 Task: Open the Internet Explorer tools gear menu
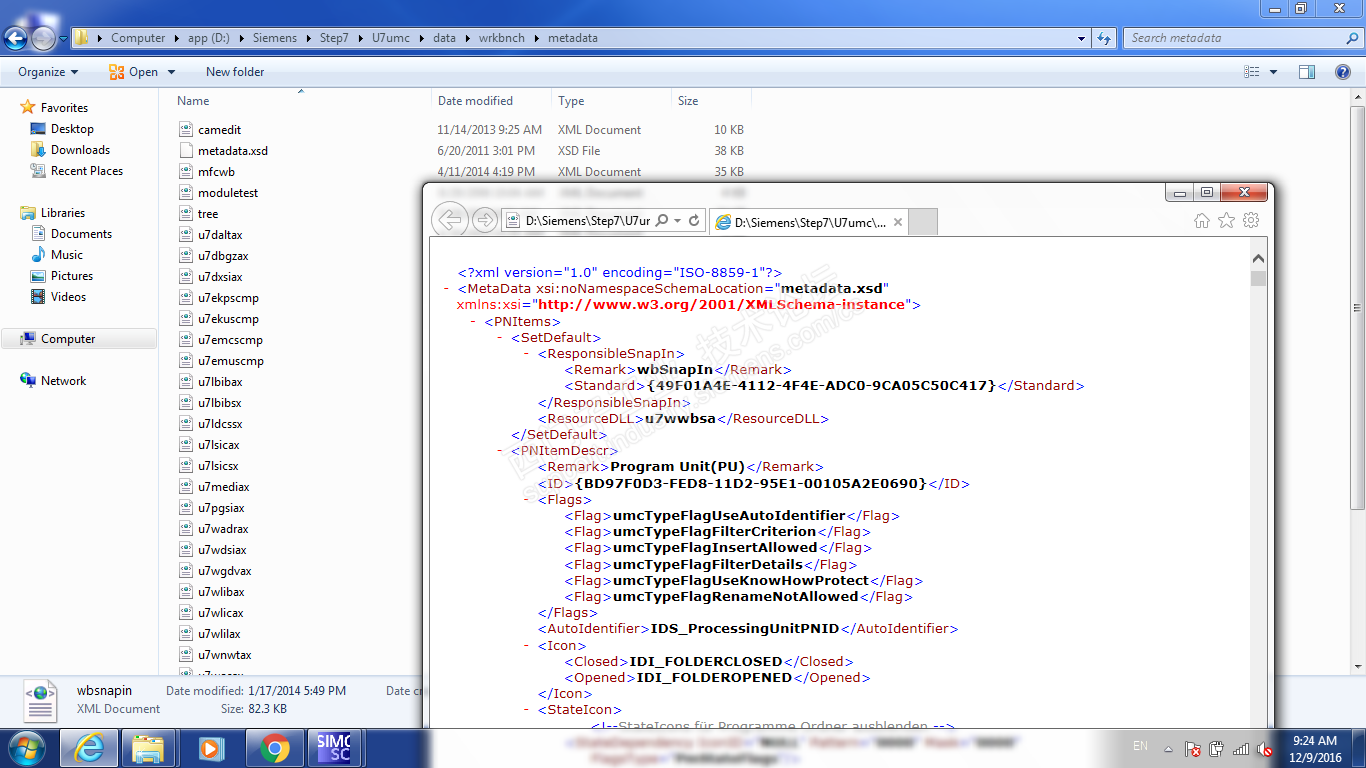coord(1251,221)
